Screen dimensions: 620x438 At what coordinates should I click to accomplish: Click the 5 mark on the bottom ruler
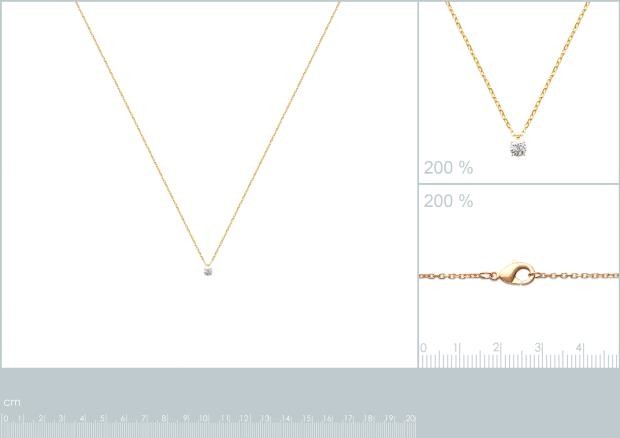pyautogui.click(x=102, y=418)
